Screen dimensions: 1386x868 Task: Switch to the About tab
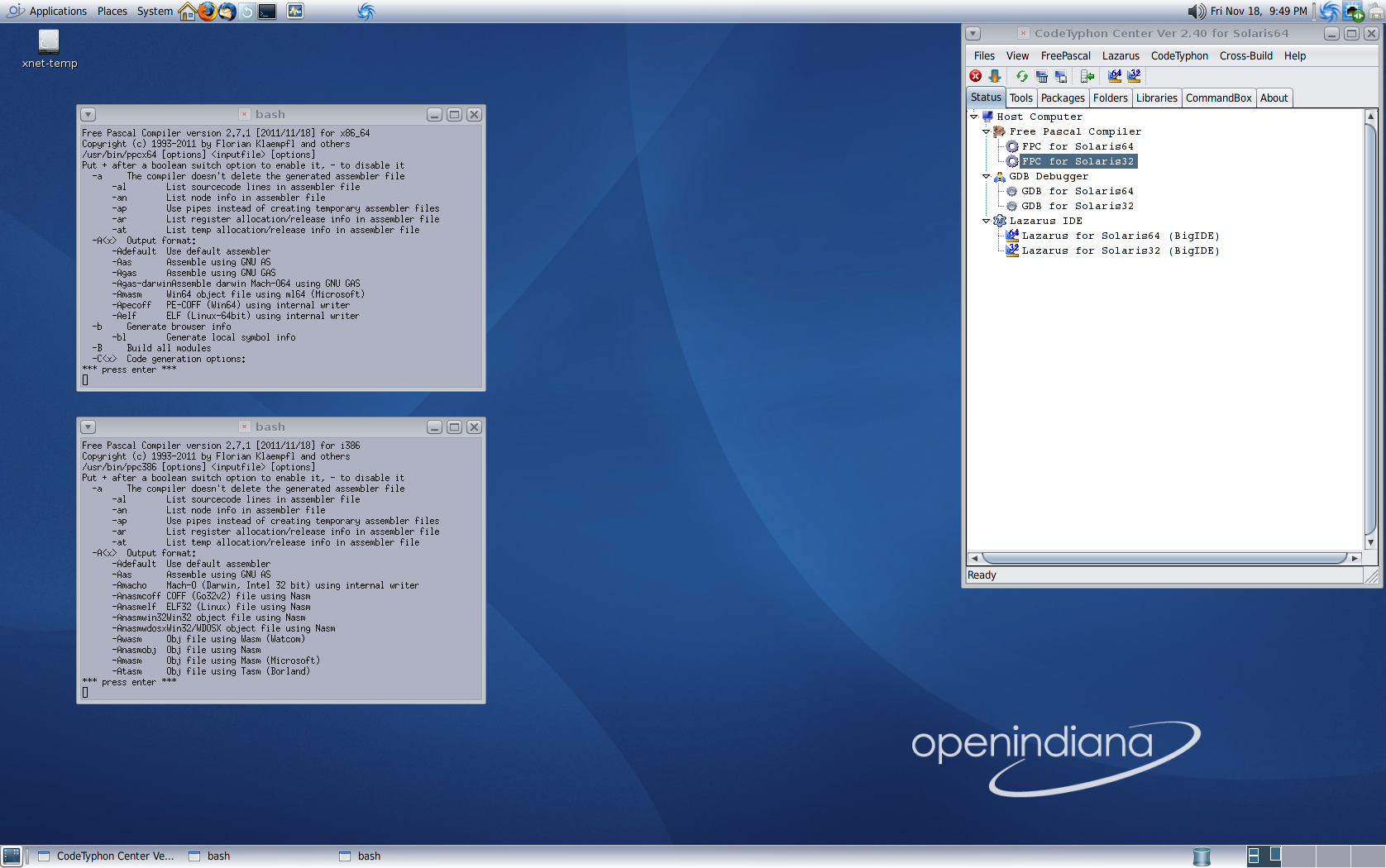(1274, 98)
